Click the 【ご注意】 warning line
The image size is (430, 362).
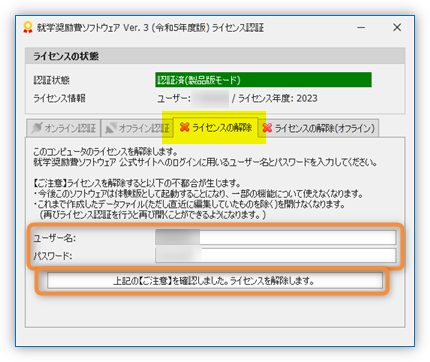pyautogui.click(x=137, y=183)
